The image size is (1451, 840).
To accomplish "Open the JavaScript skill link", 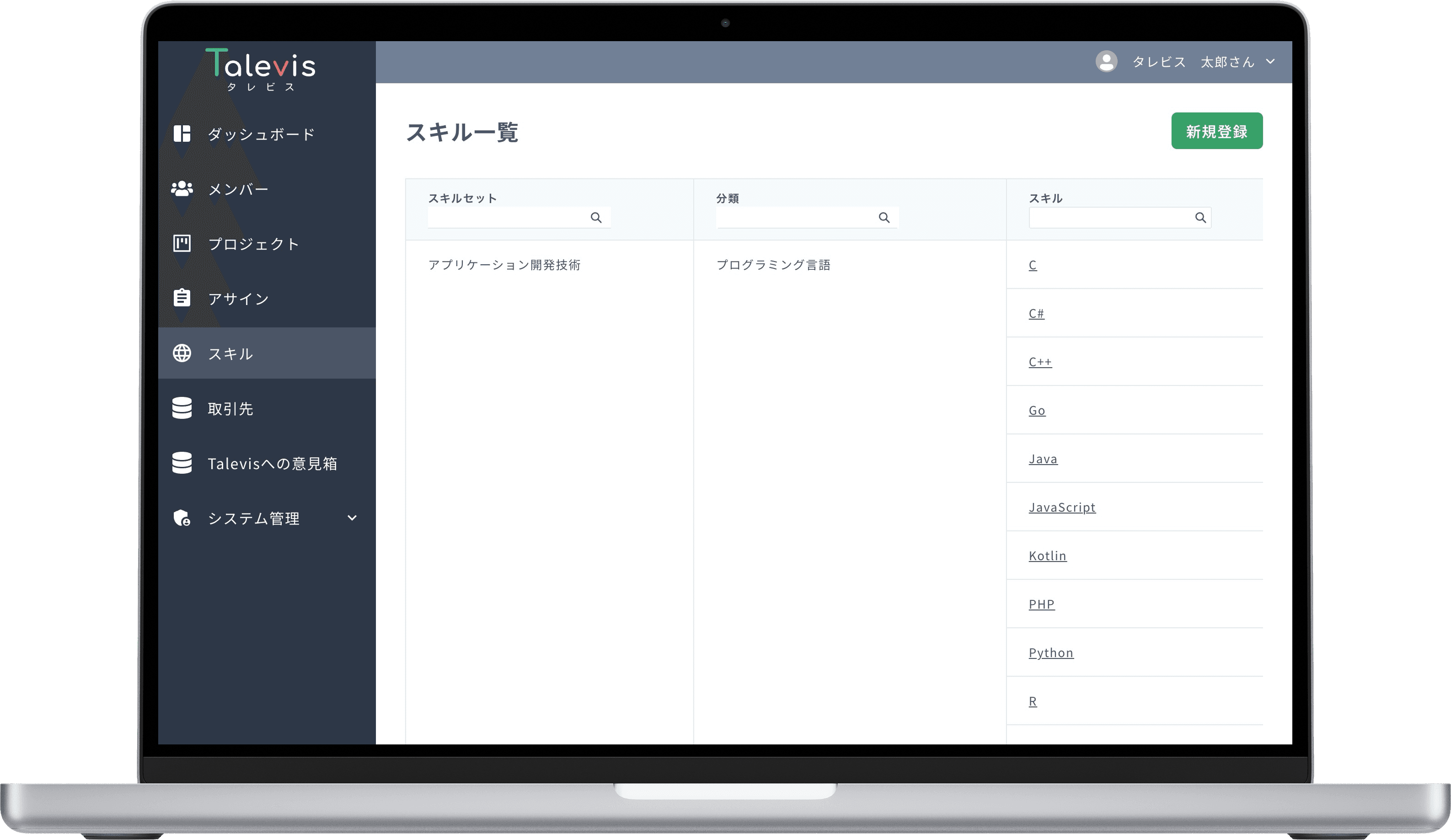I will tap(1062, 507).
